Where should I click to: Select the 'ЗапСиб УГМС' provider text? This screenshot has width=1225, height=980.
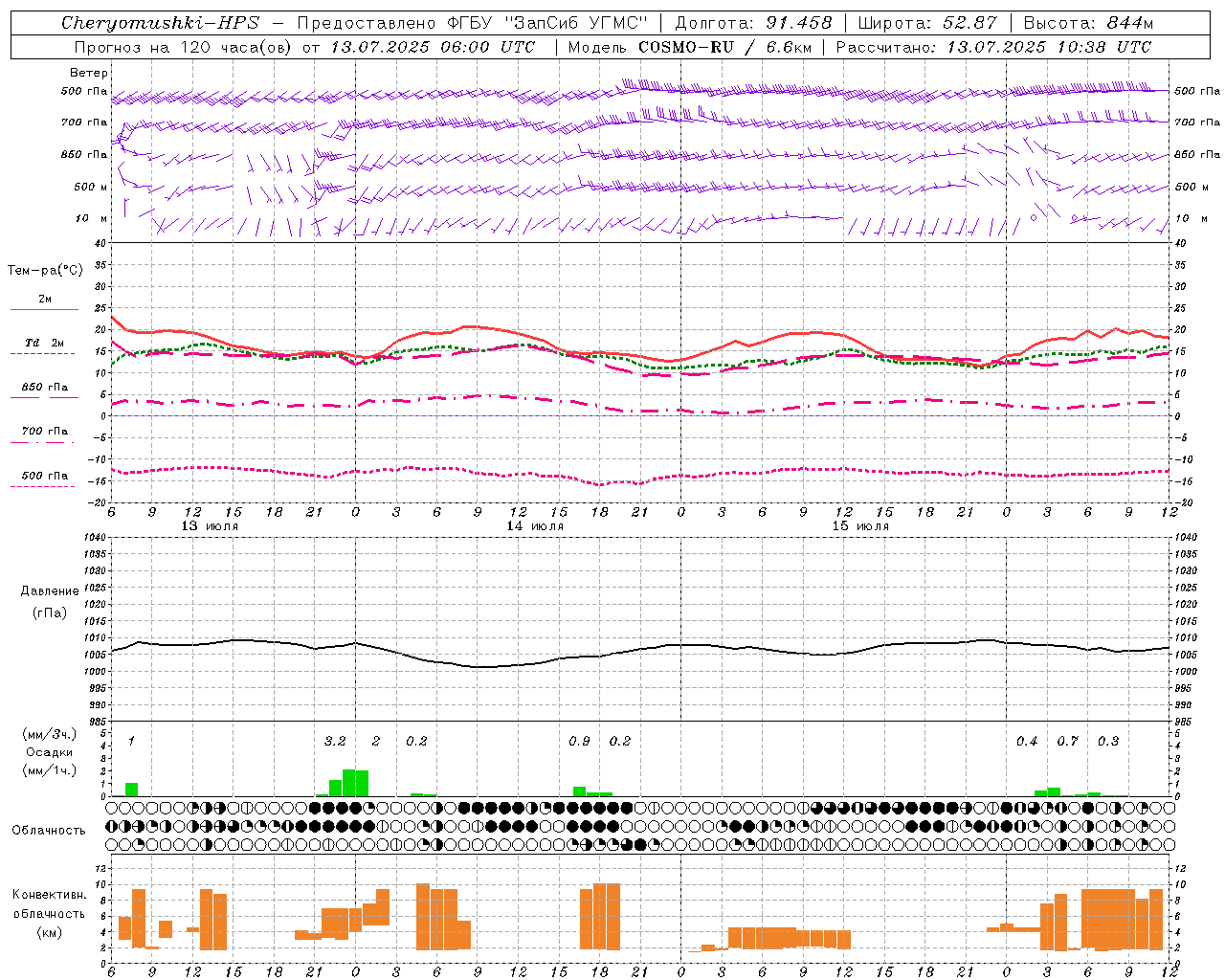(576, 23)
